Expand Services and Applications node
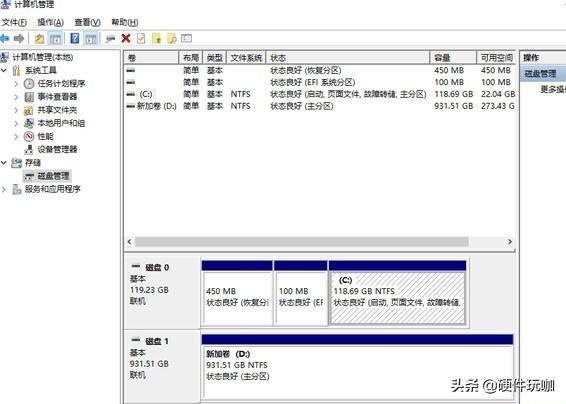 [x=4, y=189]
